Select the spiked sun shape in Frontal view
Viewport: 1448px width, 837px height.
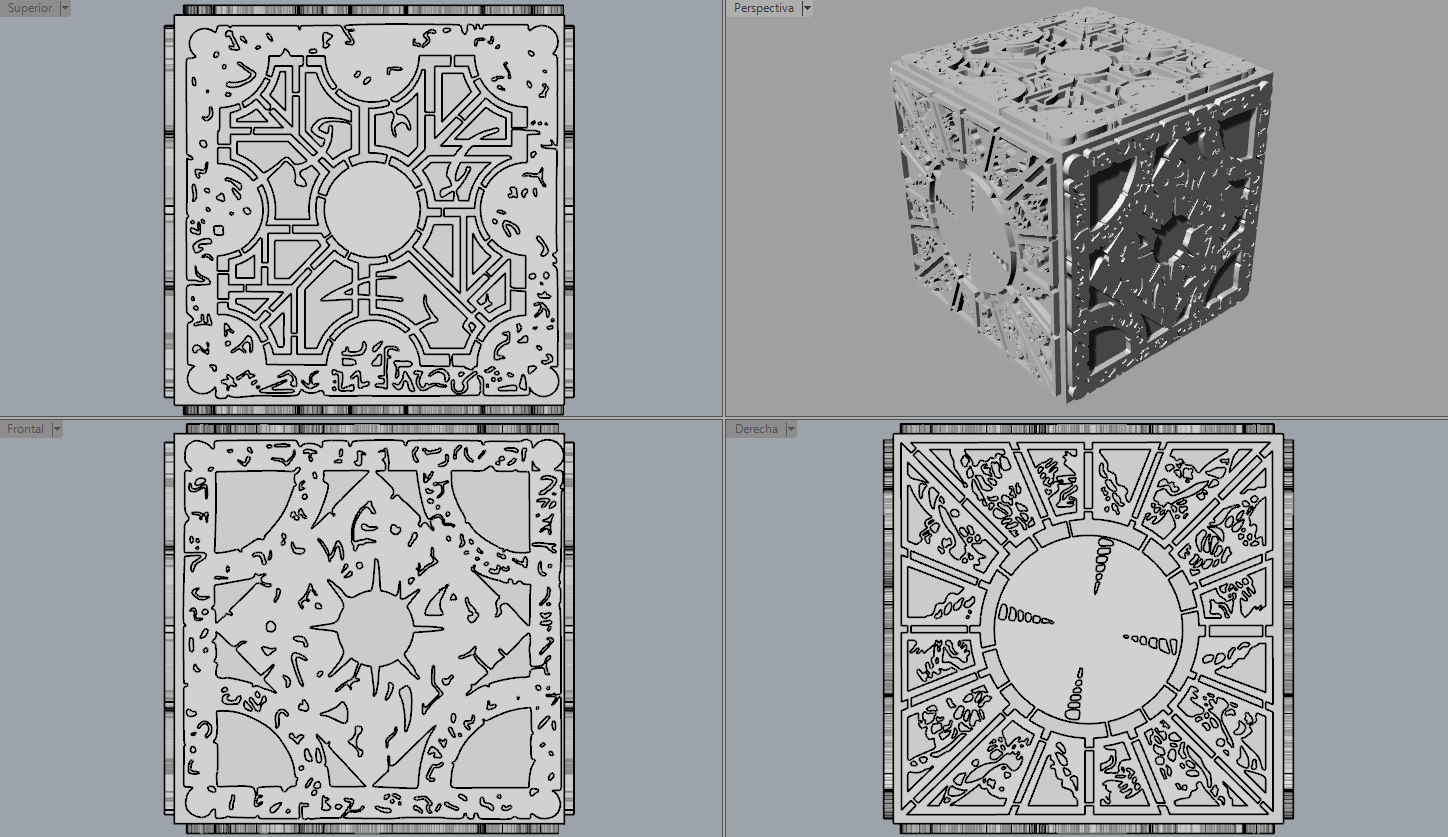pos(377,630)
